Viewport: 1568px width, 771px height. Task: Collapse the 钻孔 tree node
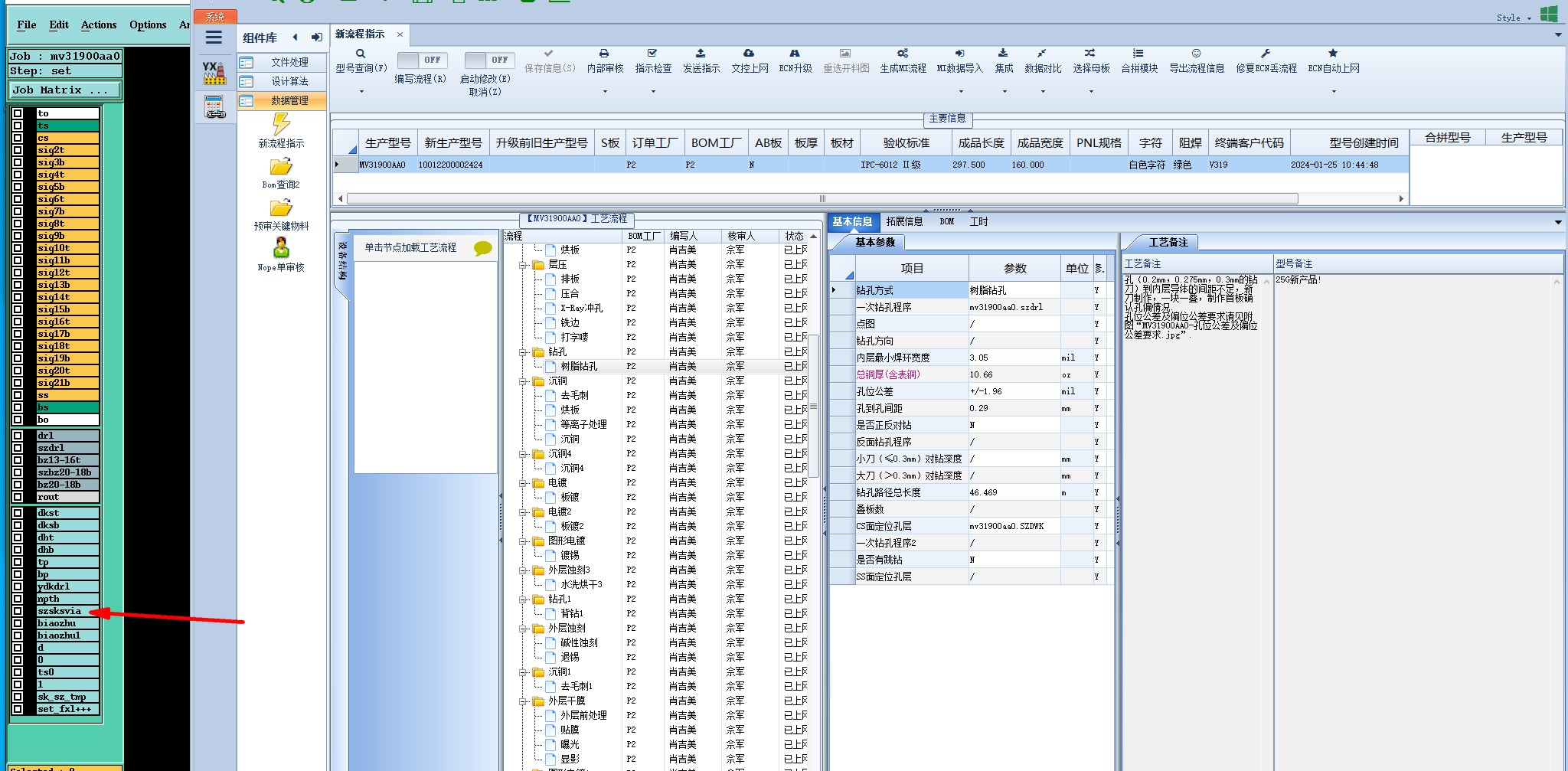[x=524, y=352]
